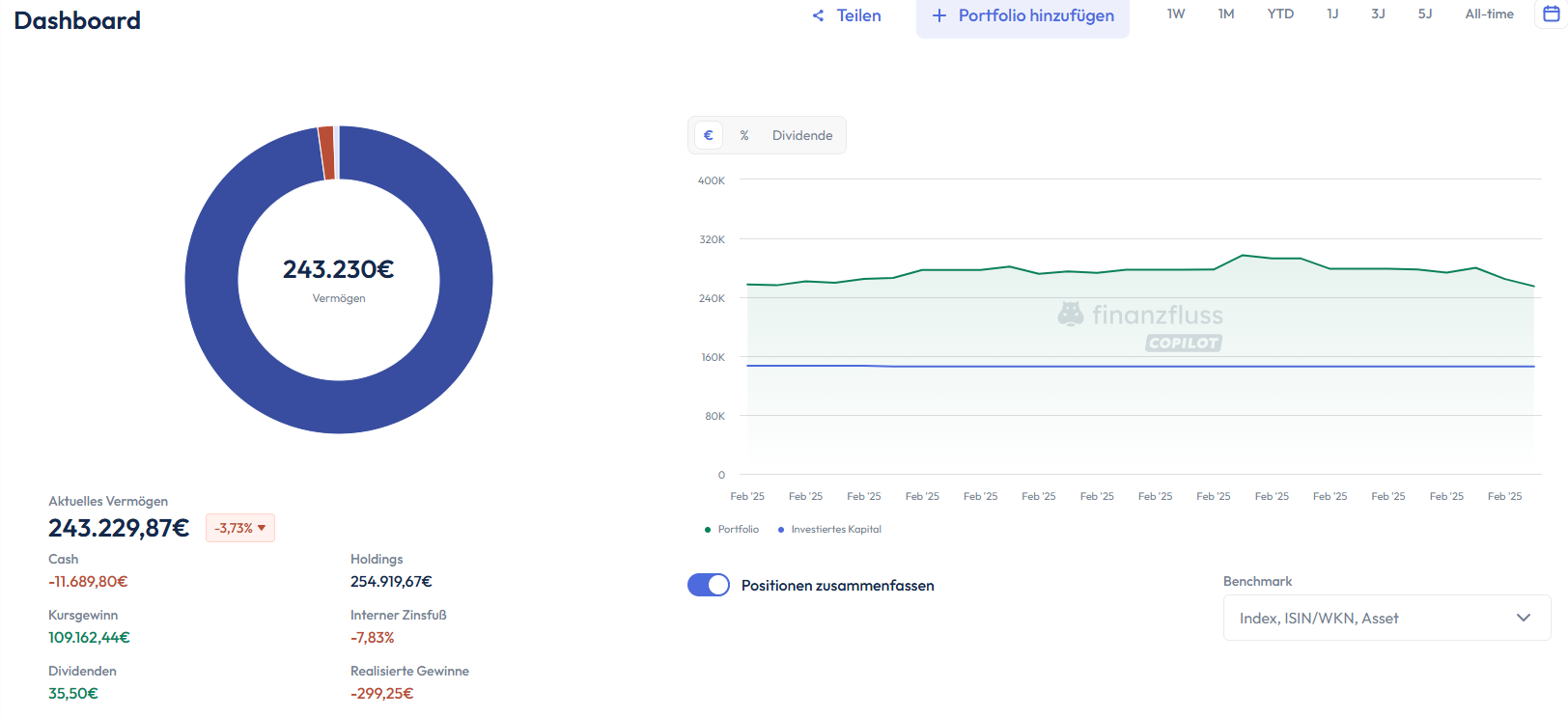Viewport: 1568px width, 717px height.
Task: Click the share icon next to Teilen
Action: pyautogui.click(x=818, y=15)
